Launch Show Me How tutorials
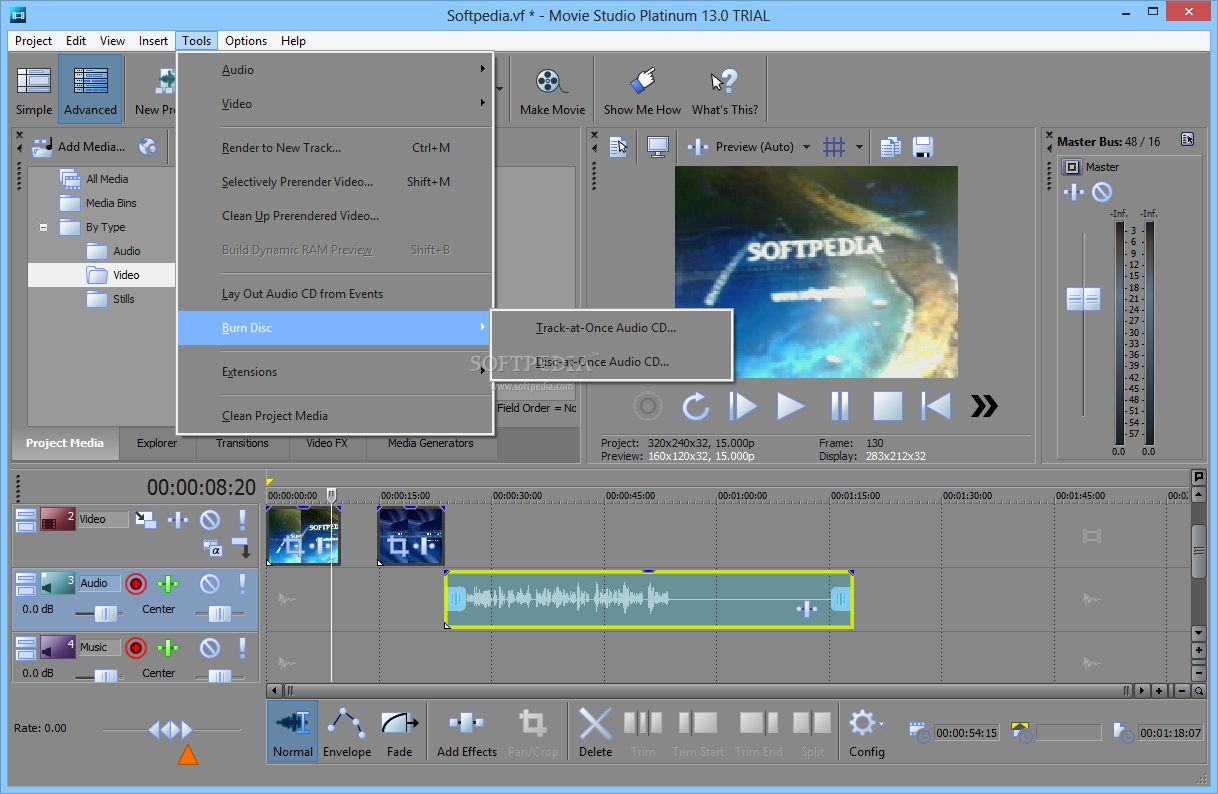Viewport: 1218px width, 794px height. [642, 90]
